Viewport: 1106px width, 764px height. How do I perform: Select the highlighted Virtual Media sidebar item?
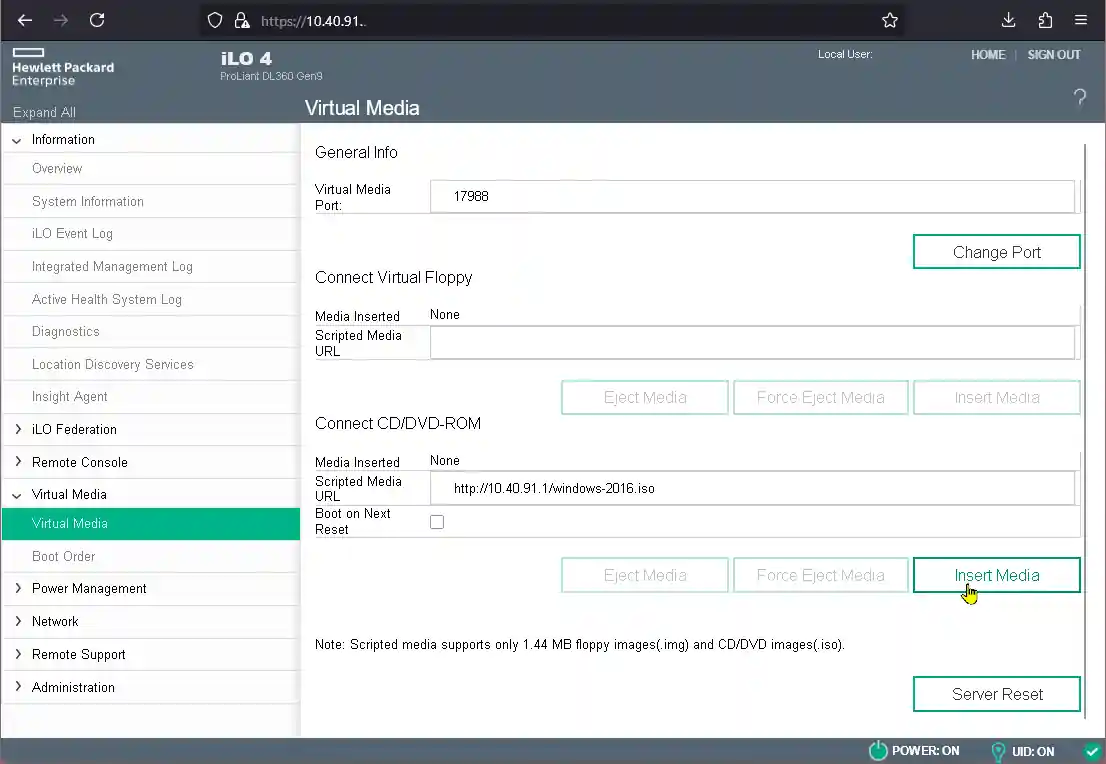pos(151,523)
